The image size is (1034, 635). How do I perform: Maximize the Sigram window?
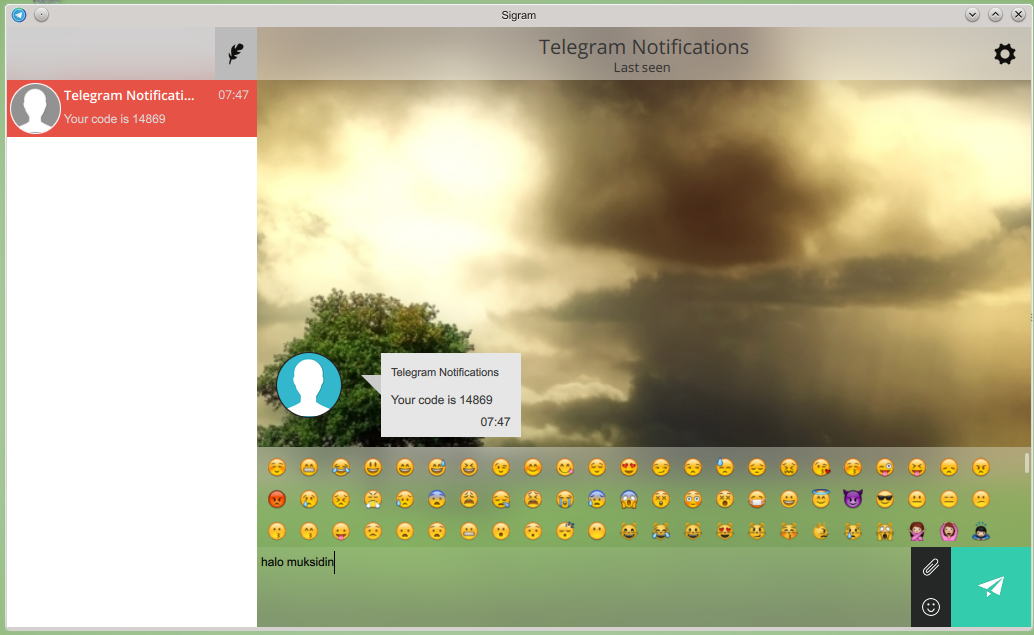(995, 15)
